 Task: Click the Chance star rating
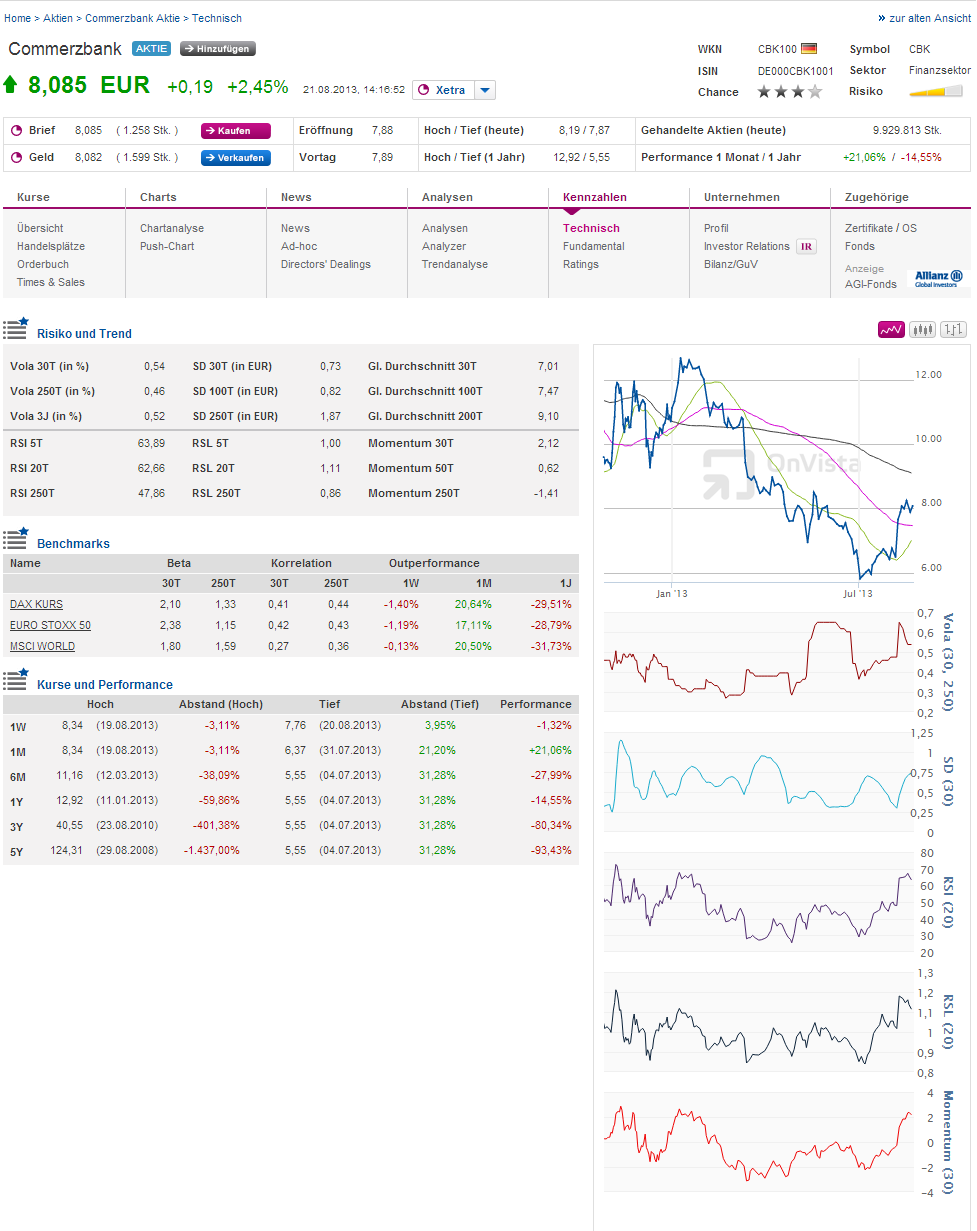click(790, 92)
